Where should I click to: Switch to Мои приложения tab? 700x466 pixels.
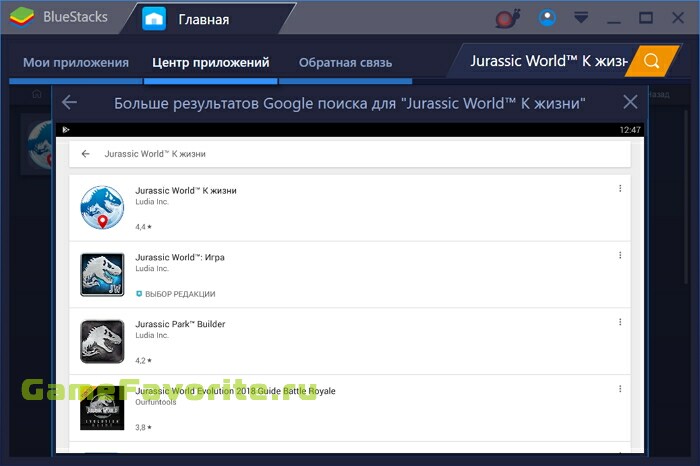tap(76, 62)
